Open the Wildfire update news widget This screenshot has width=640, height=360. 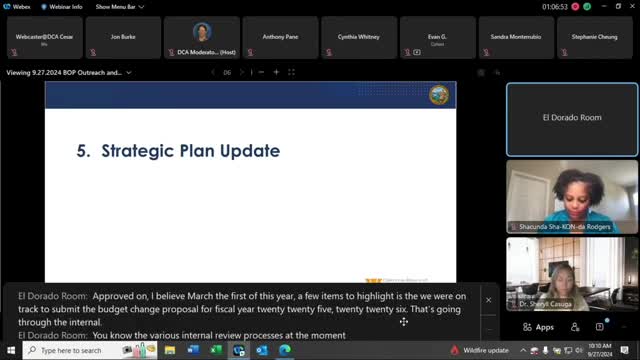coord(480,350)
